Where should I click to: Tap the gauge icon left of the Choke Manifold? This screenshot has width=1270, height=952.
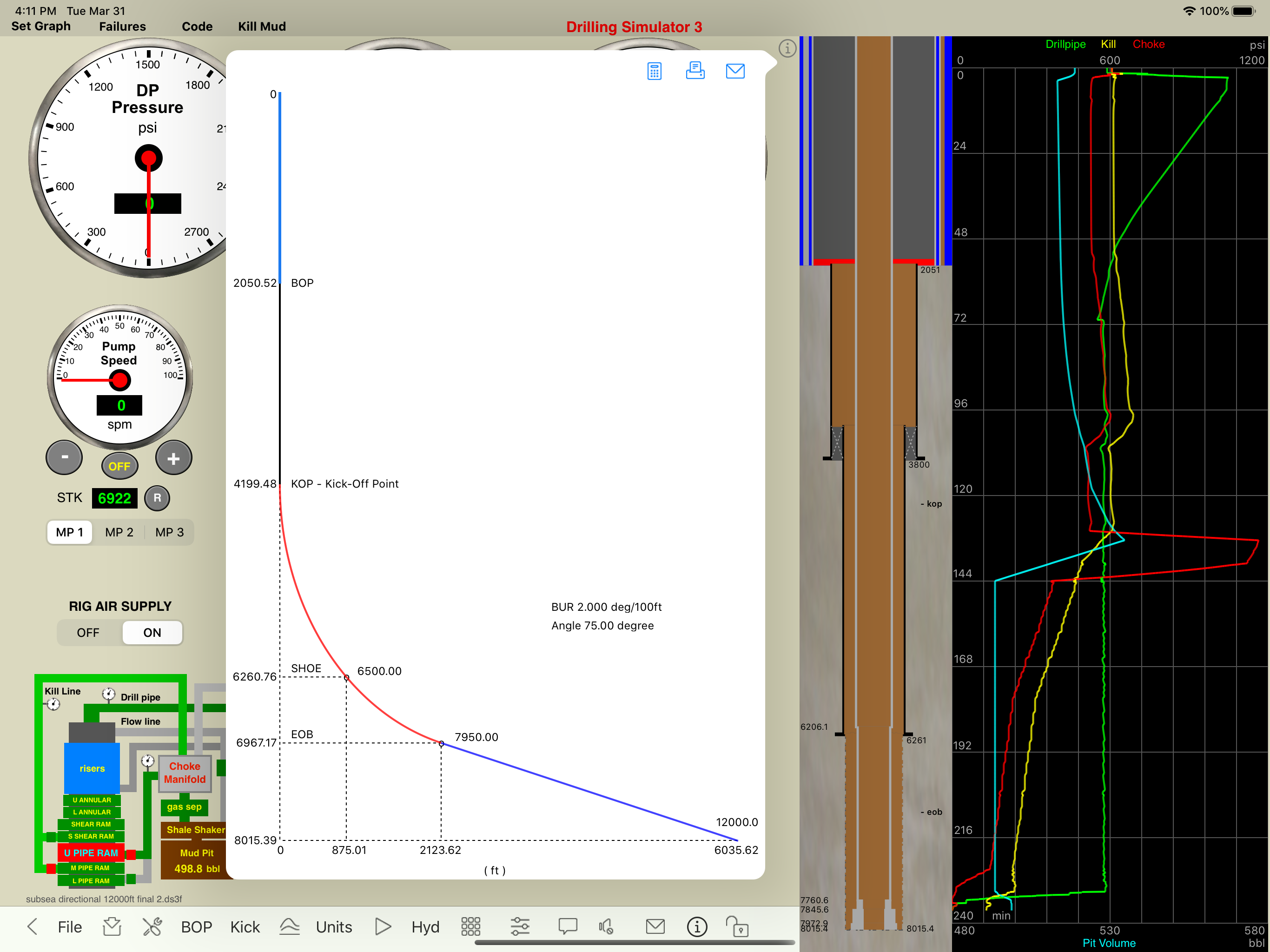[x=147, y=761]
